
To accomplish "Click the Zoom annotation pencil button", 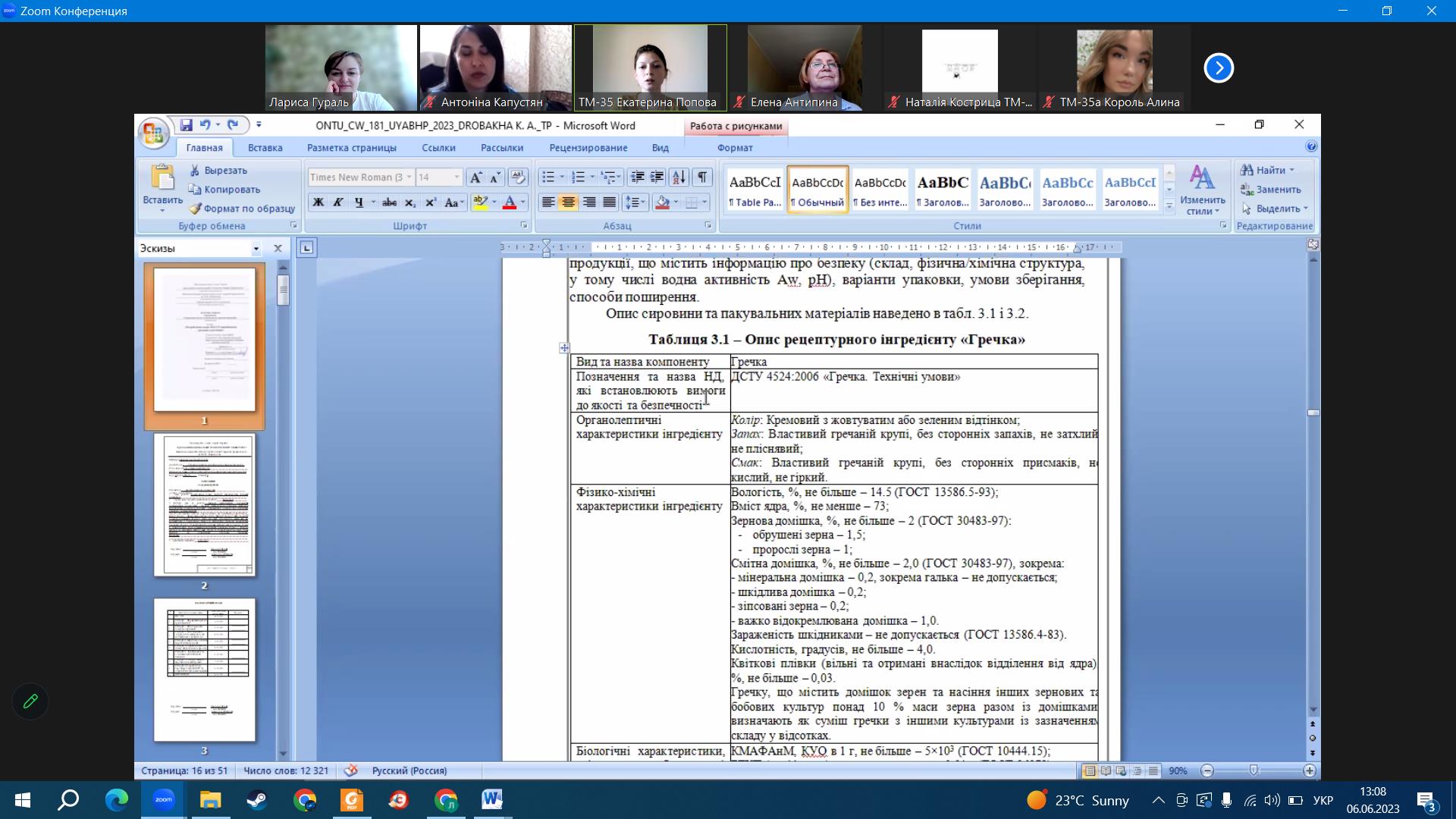I will click(30, 701).
